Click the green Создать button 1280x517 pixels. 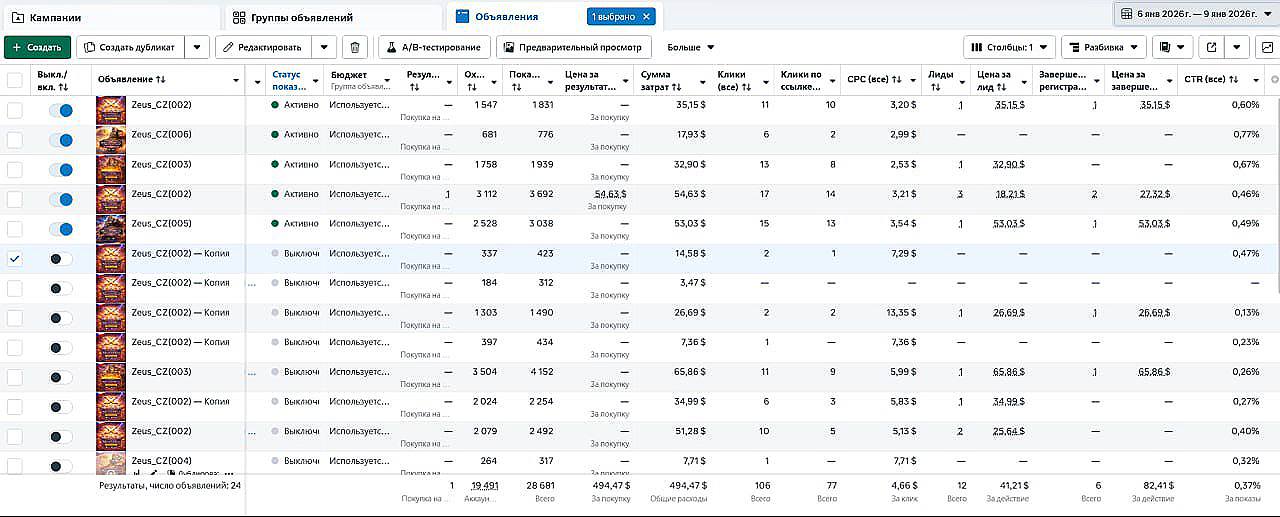point(37,47)
